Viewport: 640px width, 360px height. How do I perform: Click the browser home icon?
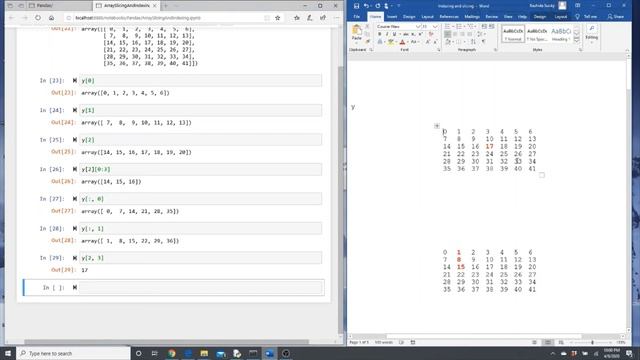point(51,18)
